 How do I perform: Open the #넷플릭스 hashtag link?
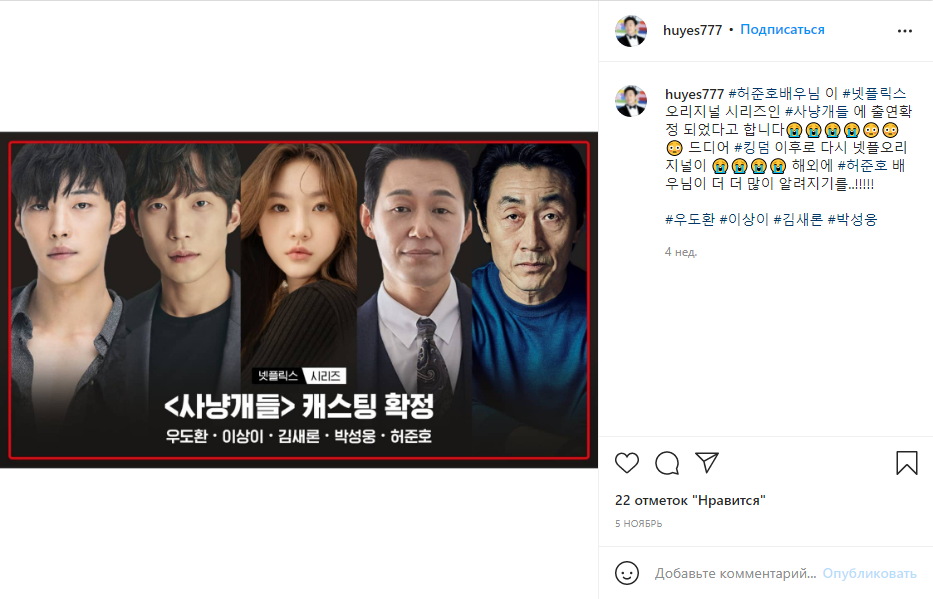874,93
